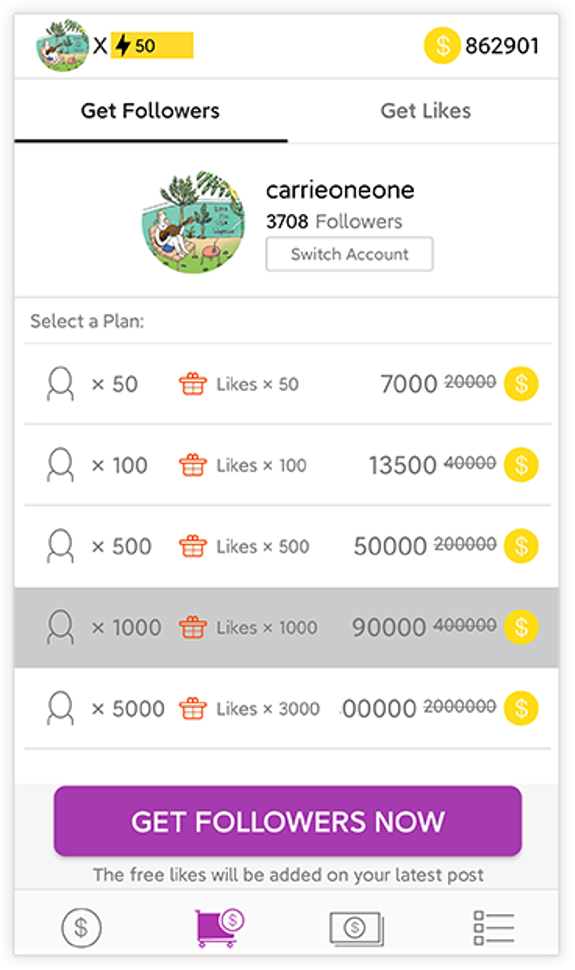Select the 5000 followers plan
This screenshot has height=970, width=575.
(288, 708)
